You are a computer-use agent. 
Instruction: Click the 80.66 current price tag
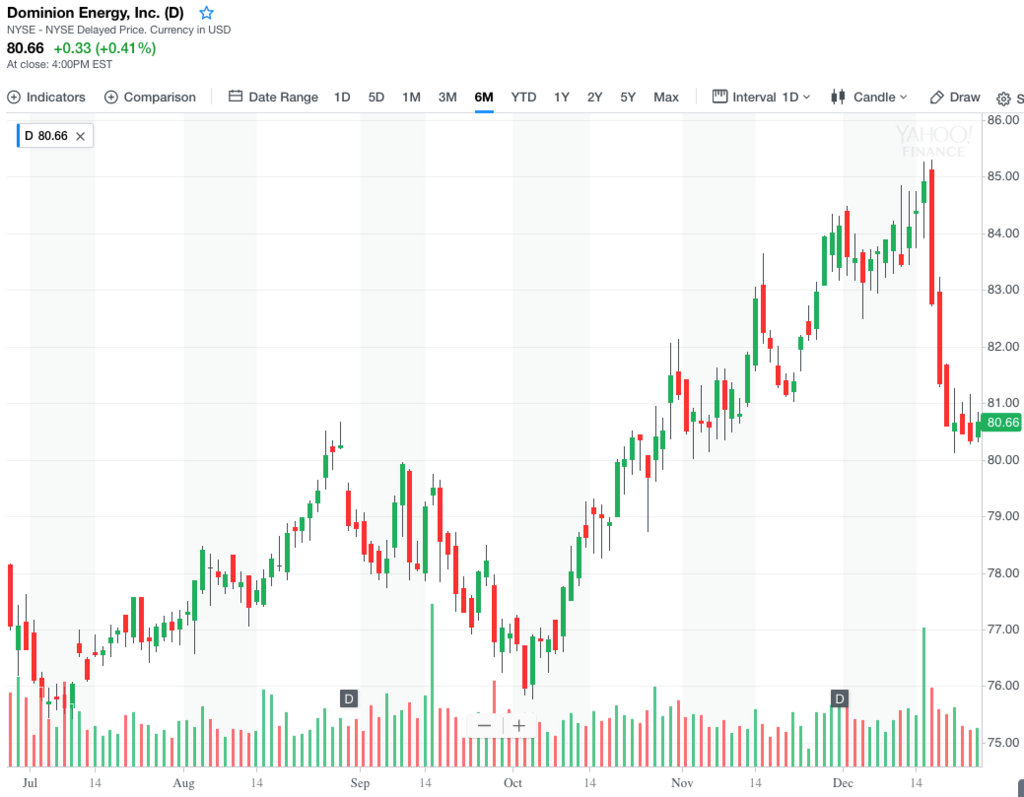tap(1002, 422)
